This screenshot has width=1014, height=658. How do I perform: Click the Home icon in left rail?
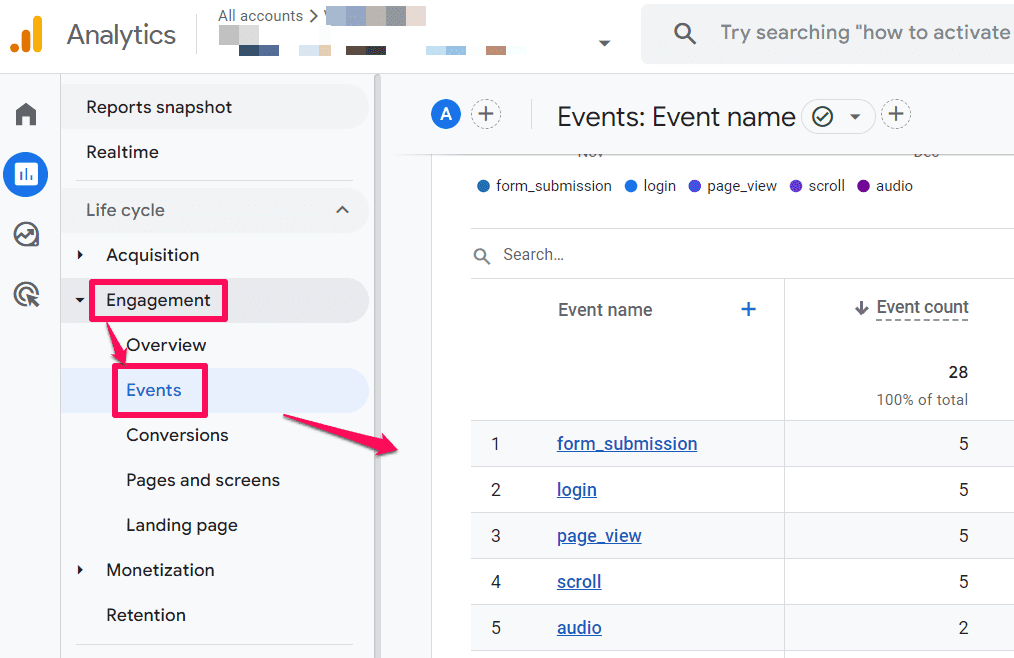pyautogui.click(x=26, y=114)
